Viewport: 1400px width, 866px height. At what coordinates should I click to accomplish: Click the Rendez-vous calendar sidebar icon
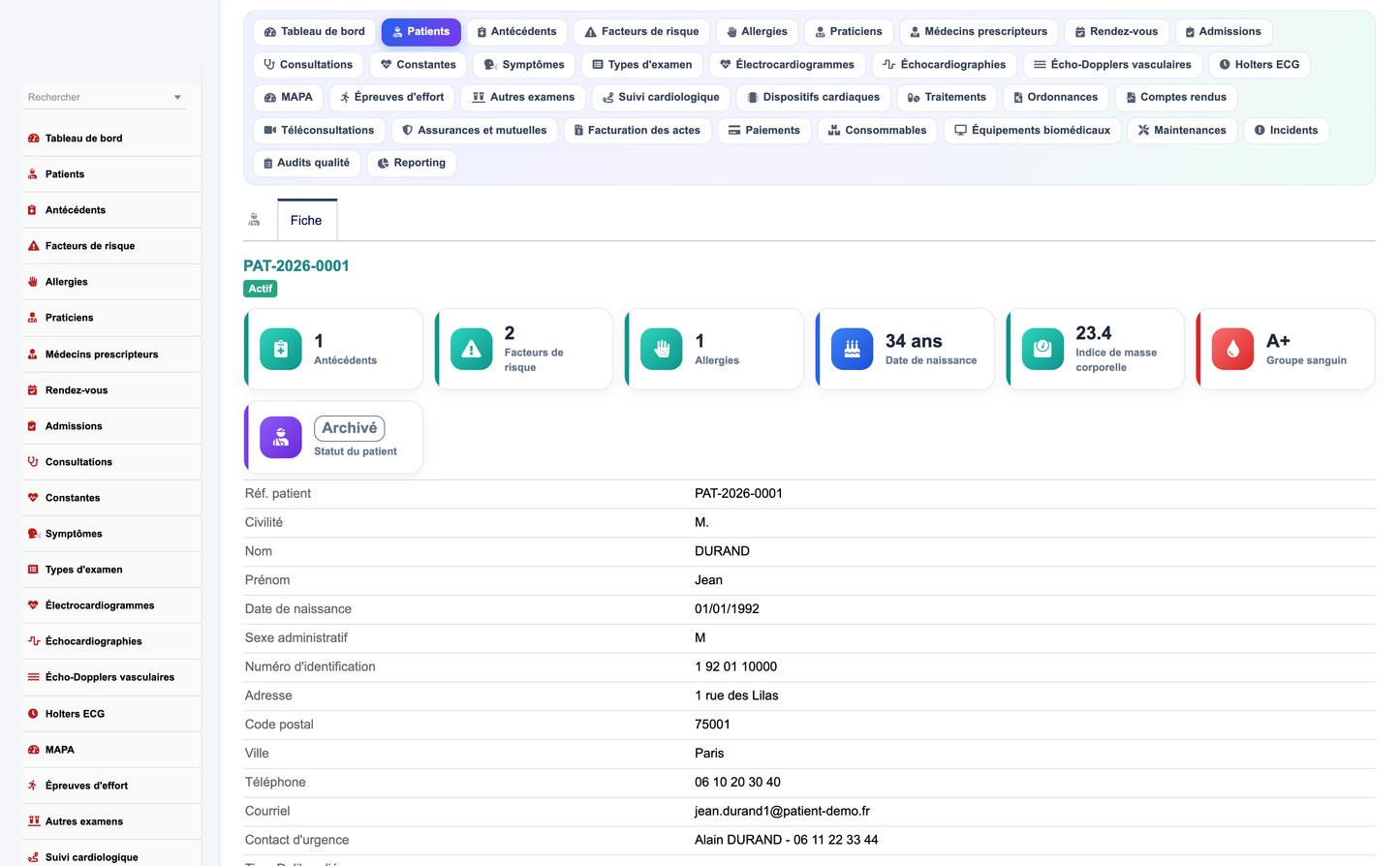coord(33,390)
